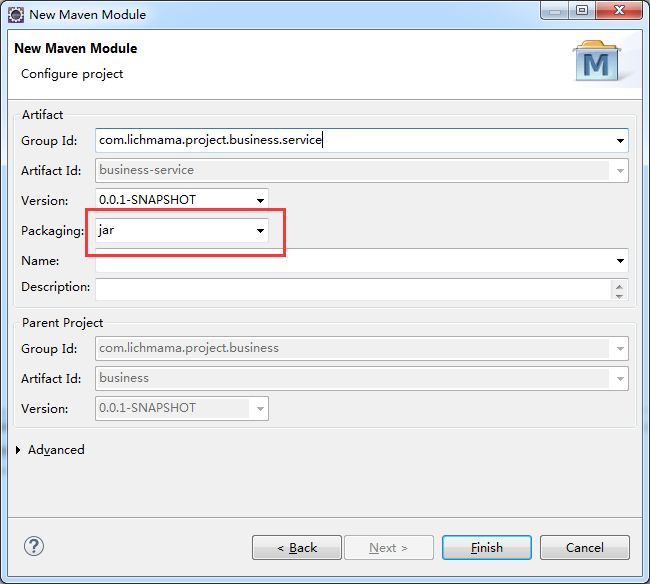Click the business-service artifact id text
Viewport: 650px width, 584px height.
click(146, 170)
